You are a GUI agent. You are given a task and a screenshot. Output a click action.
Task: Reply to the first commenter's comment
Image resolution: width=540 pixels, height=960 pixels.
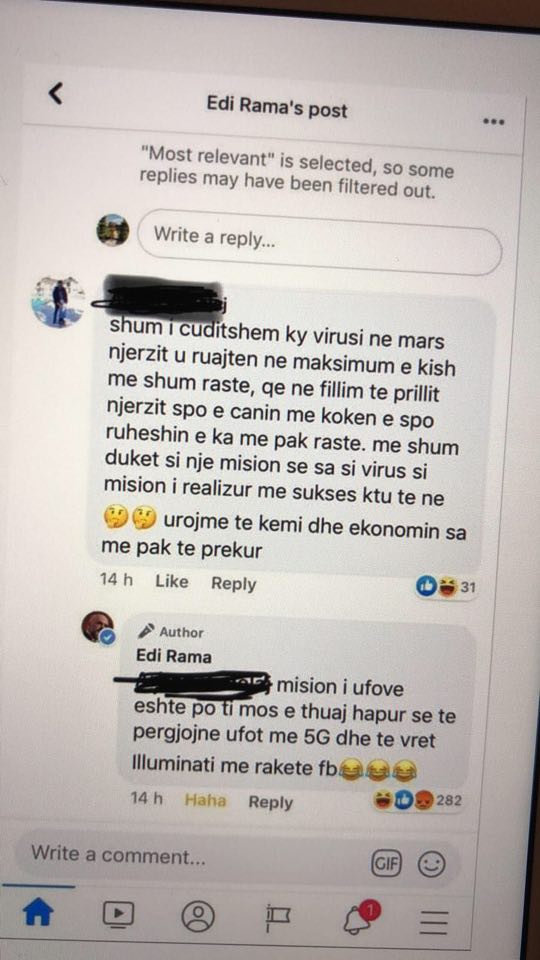pos(233,583)
